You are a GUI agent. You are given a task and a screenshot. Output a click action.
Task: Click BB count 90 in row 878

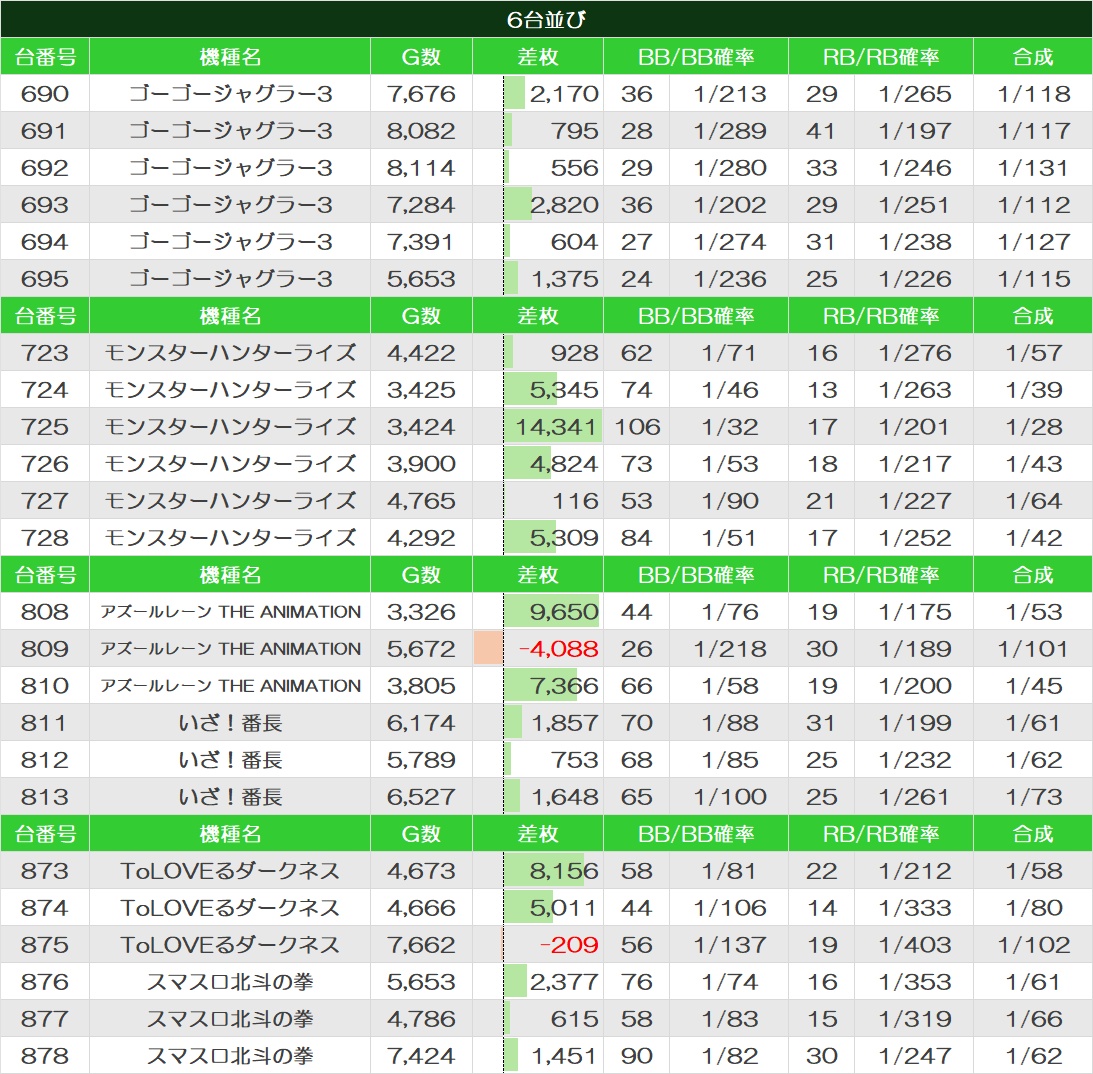click(636, 1054)
